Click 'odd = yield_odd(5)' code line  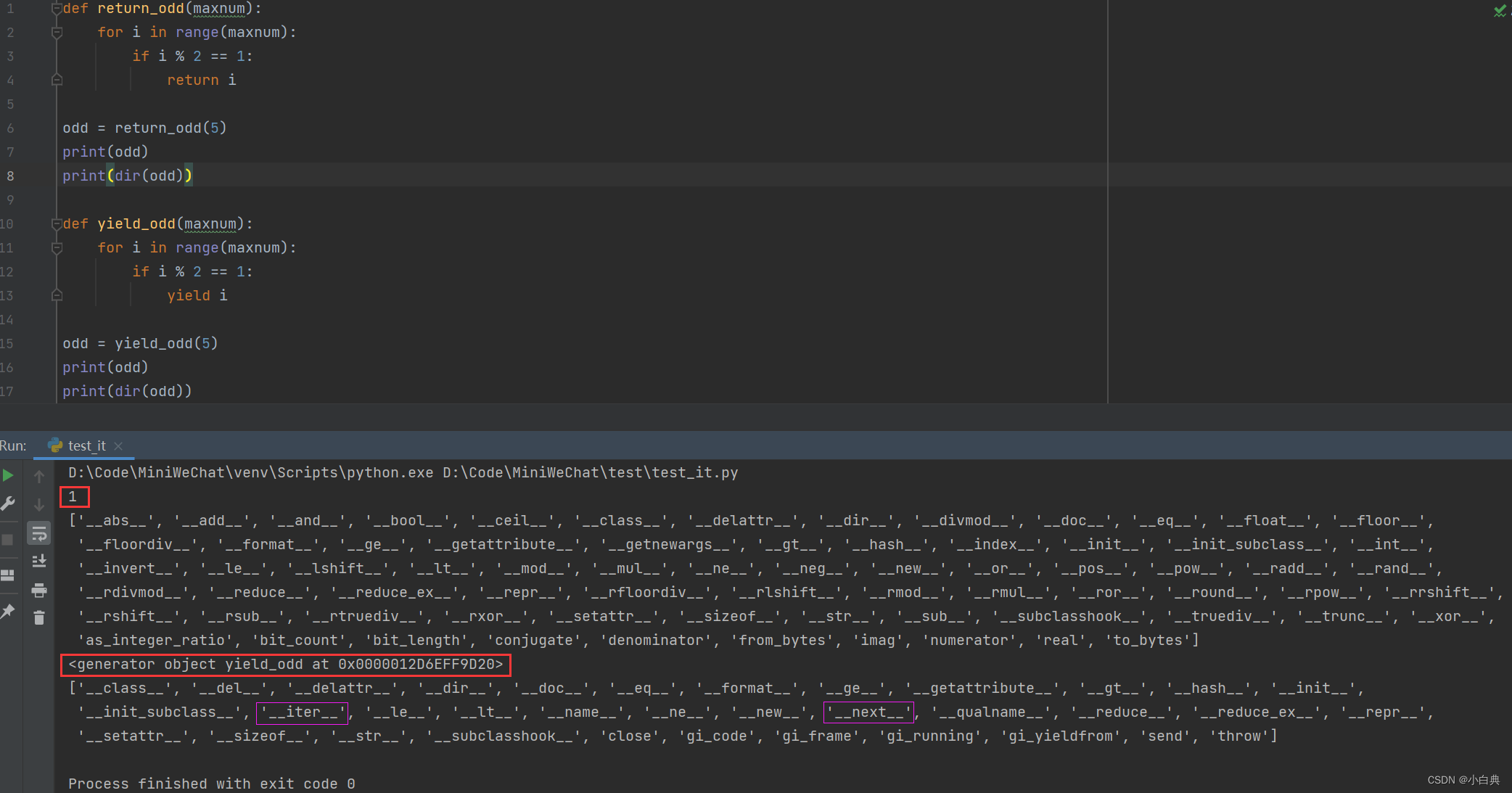point(140,343)
